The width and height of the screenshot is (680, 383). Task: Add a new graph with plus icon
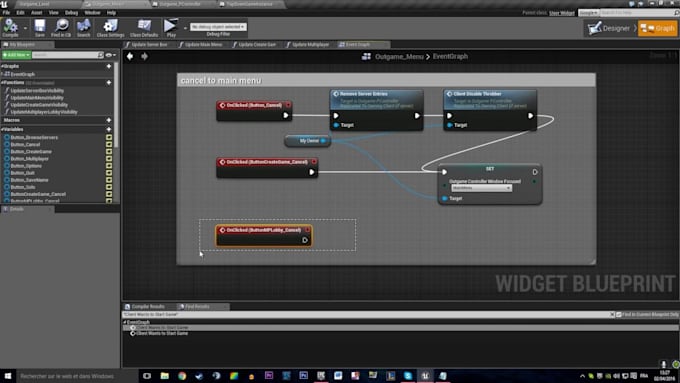coord(109,66)
